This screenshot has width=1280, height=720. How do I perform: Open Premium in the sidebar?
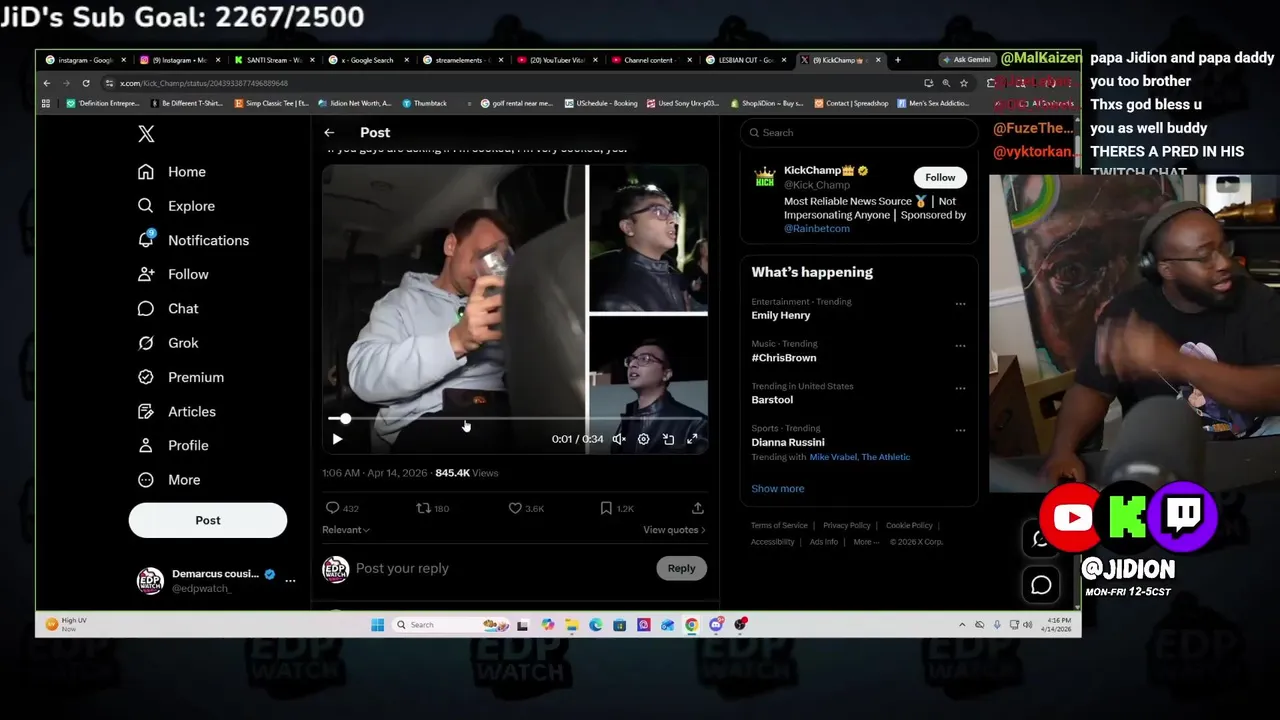181,377
